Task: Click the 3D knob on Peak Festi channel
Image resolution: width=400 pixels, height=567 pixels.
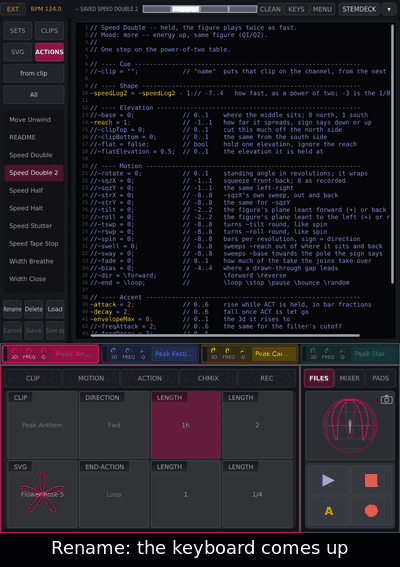Action: pos(114,351)
